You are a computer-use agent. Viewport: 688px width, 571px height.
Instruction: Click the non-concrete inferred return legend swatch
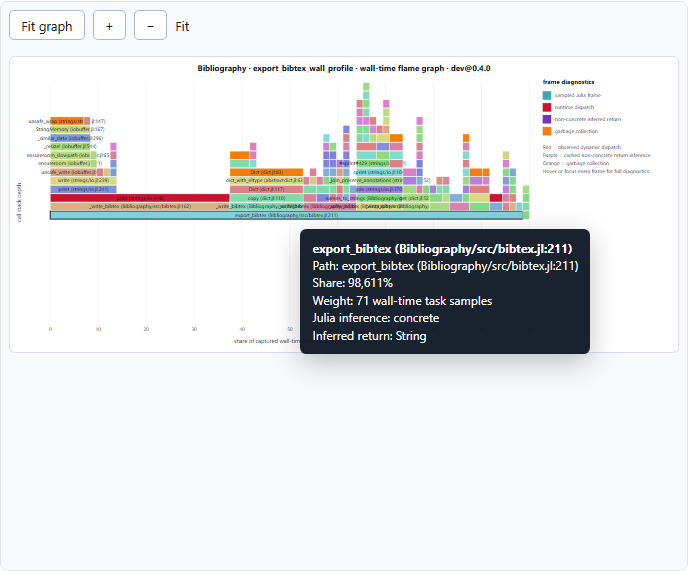547,119
